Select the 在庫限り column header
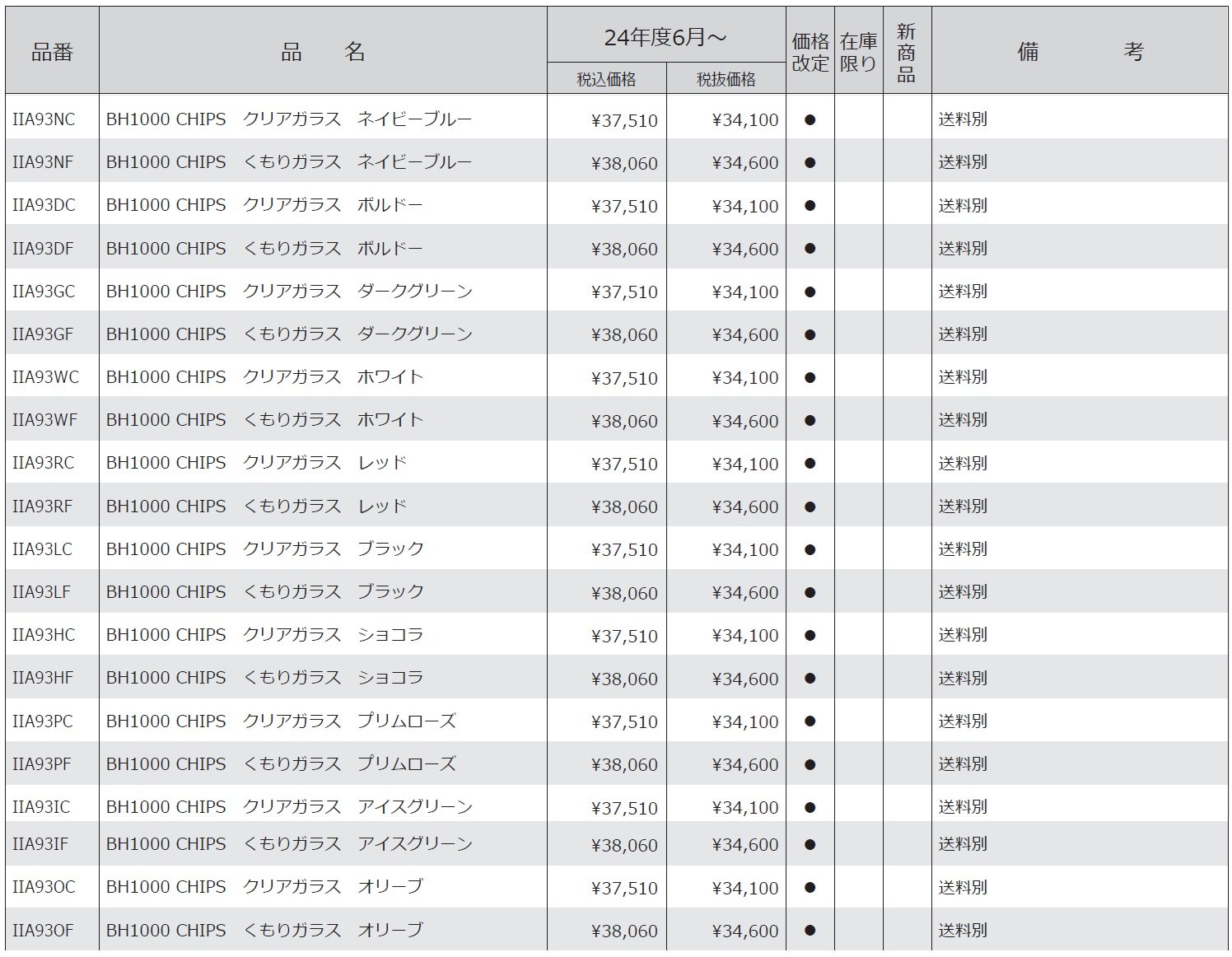The width and height of the screenshot is (1232, 957). (x=858, y=52)
